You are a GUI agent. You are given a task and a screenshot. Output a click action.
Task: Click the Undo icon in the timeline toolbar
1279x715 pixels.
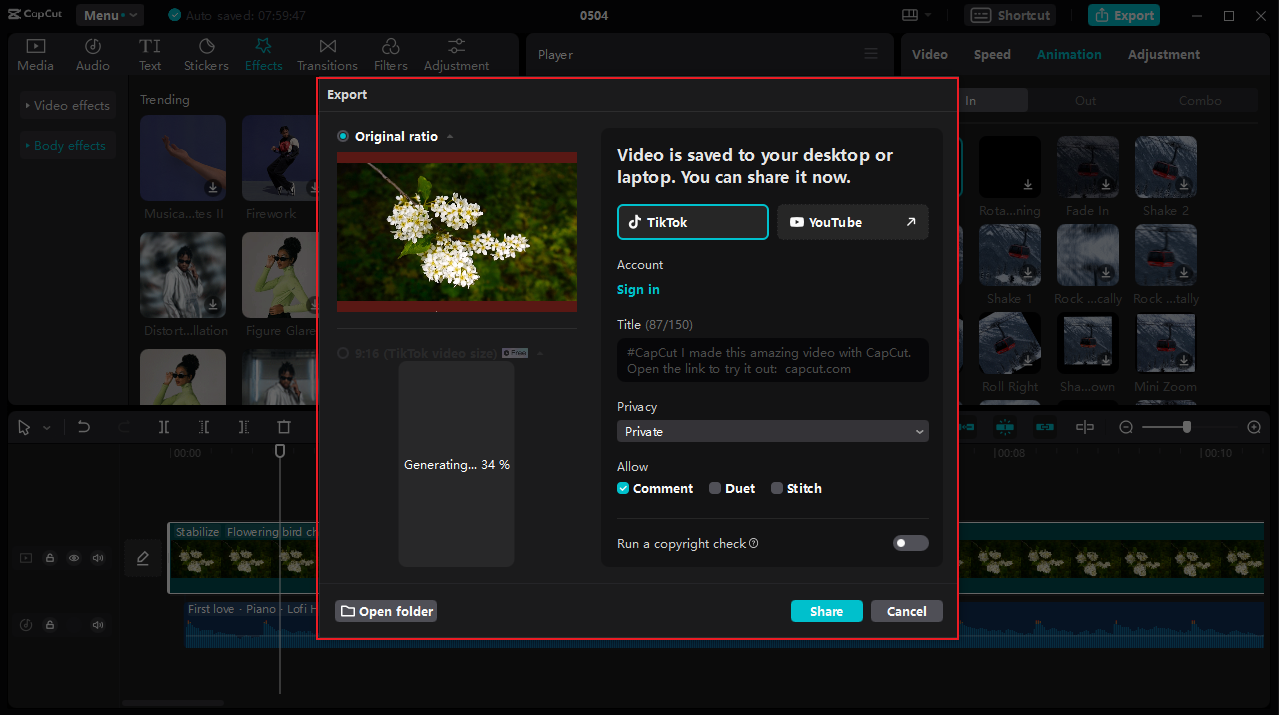[84, 427]
